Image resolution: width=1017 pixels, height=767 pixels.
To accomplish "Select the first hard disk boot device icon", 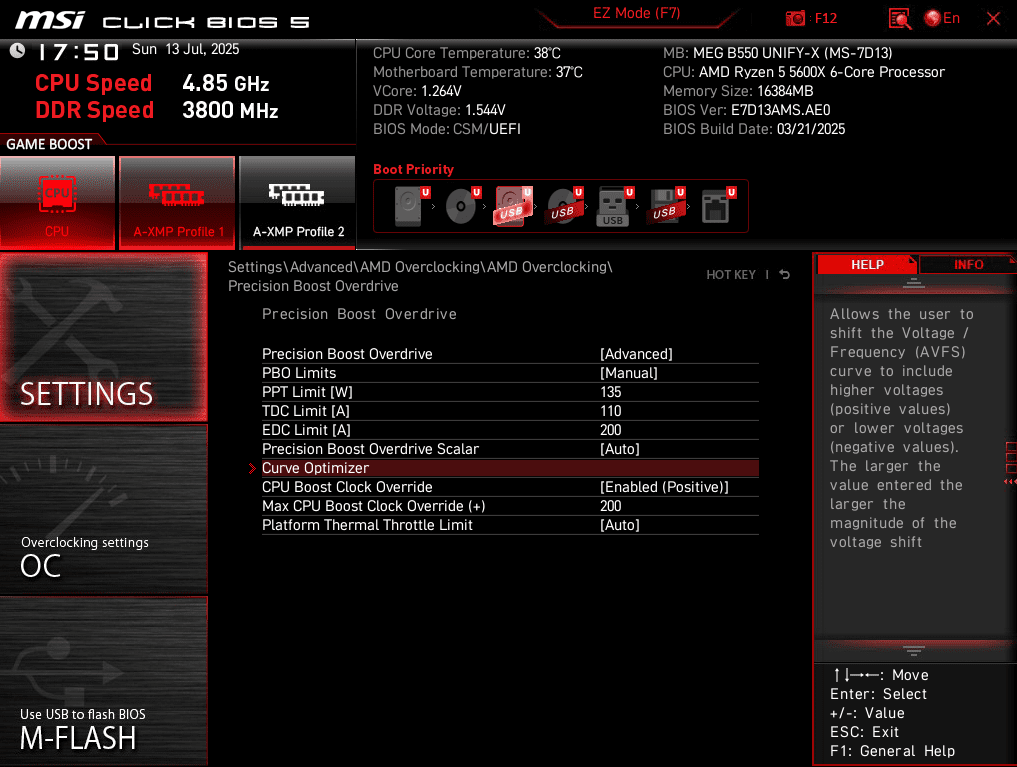I will 411,206.
